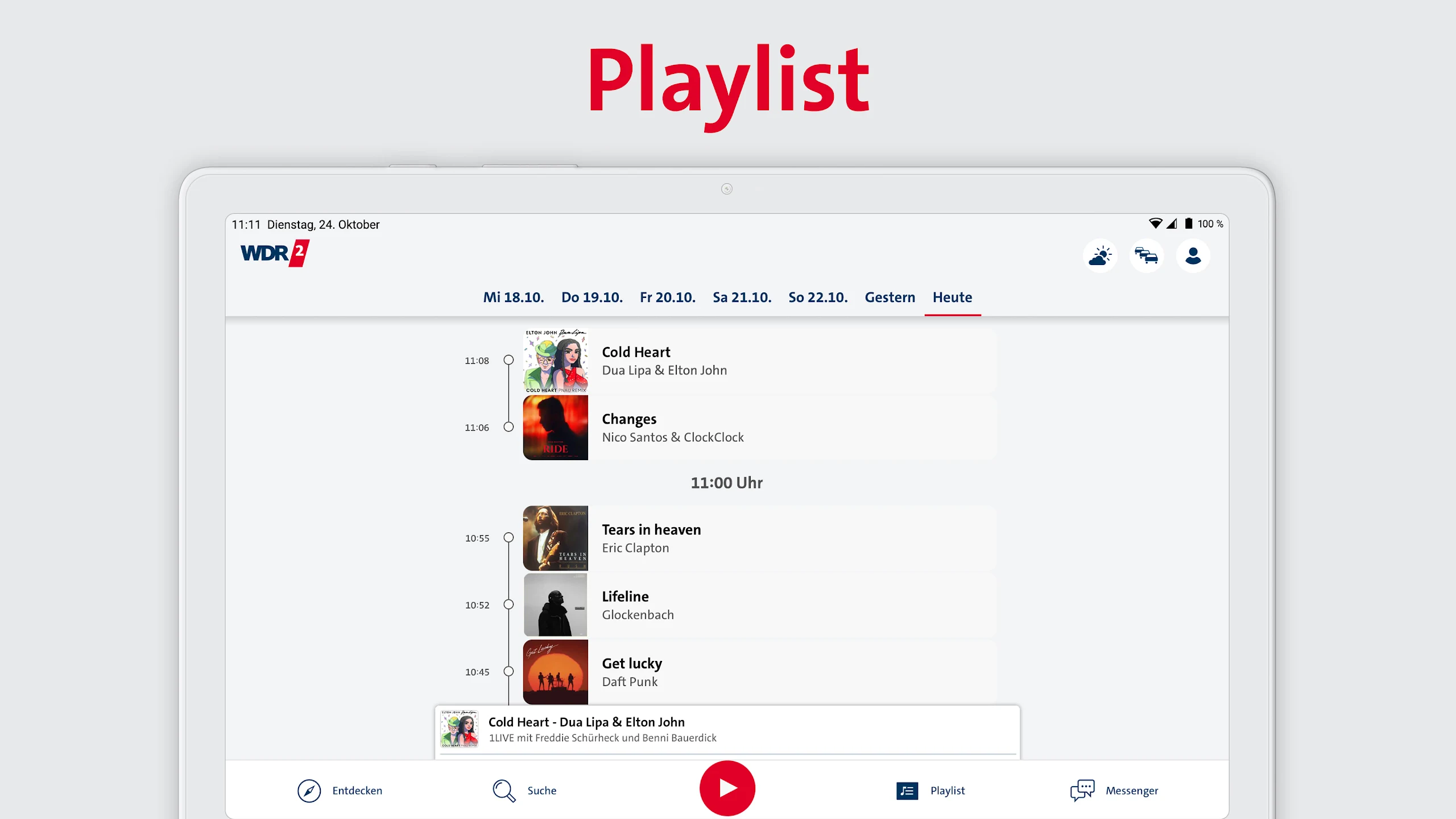Tap the Entdecken compass icon
This screenshot has width=1456, height=819.
pyautogui.click(x=309, y=791)
